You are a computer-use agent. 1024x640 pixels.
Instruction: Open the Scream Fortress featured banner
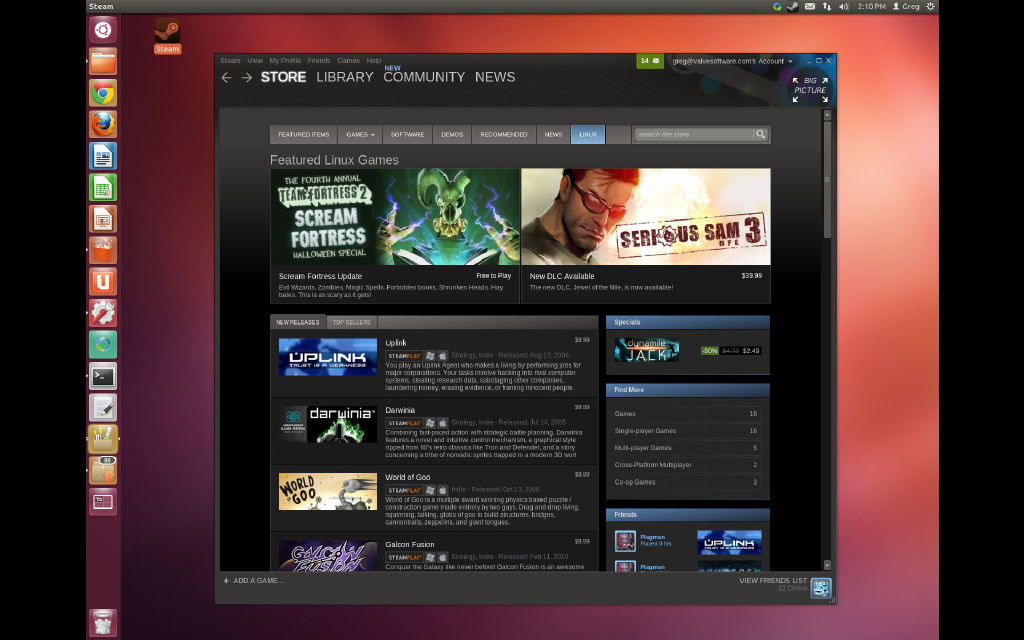pyautogui.click(x=395, y=217)
